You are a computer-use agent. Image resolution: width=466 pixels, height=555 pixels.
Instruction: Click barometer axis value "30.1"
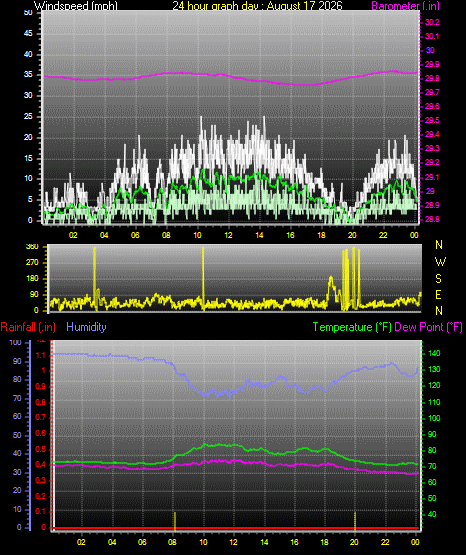(x=432, y=36)
